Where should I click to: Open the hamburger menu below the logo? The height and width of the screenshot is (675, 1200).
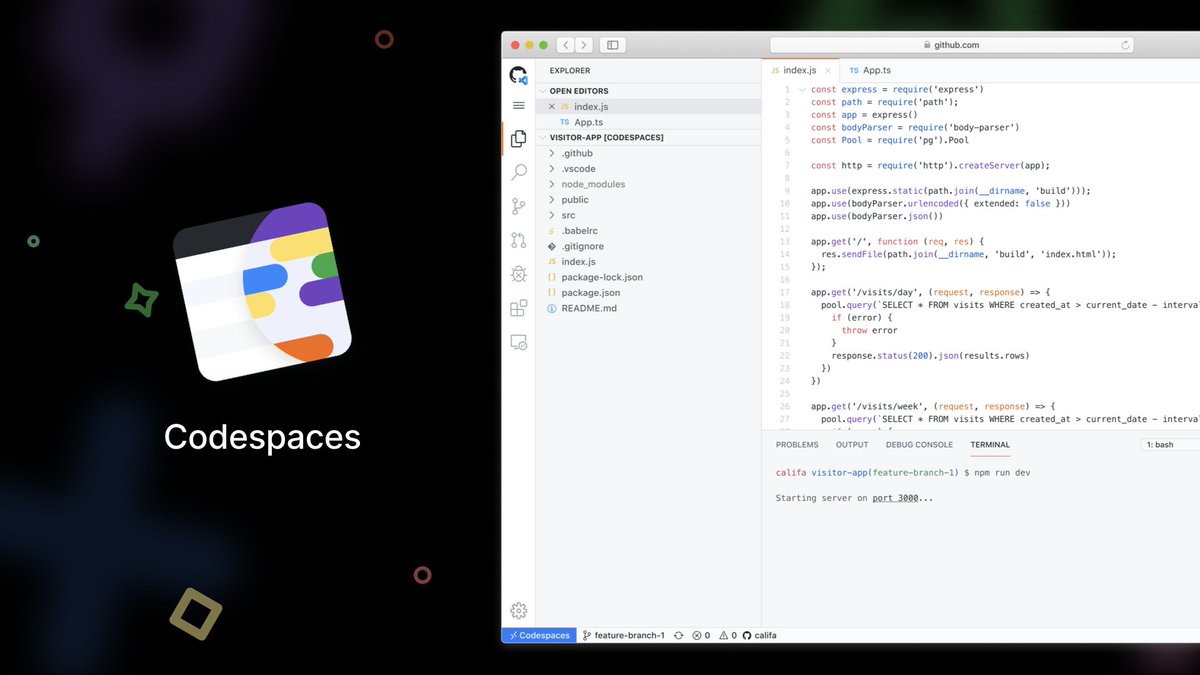(x=518, y=105)
